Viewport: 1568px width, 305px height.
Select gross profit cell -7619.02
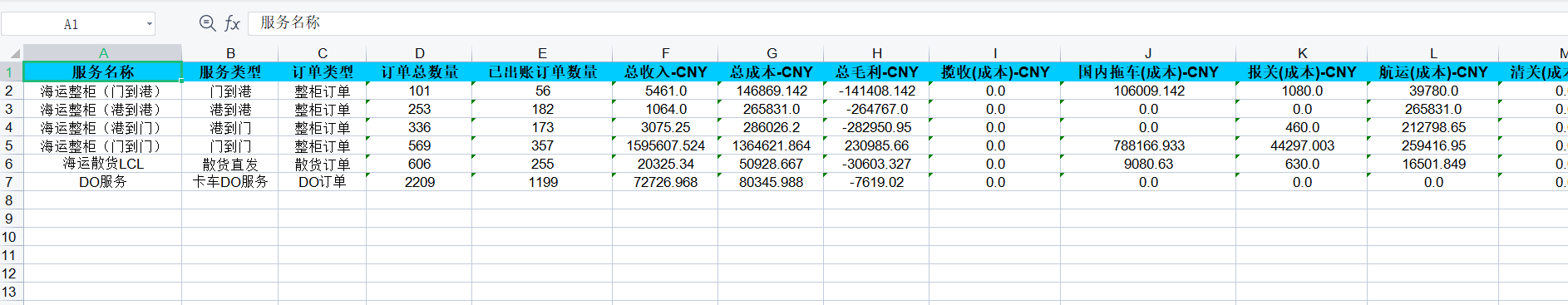coord(876,182)
